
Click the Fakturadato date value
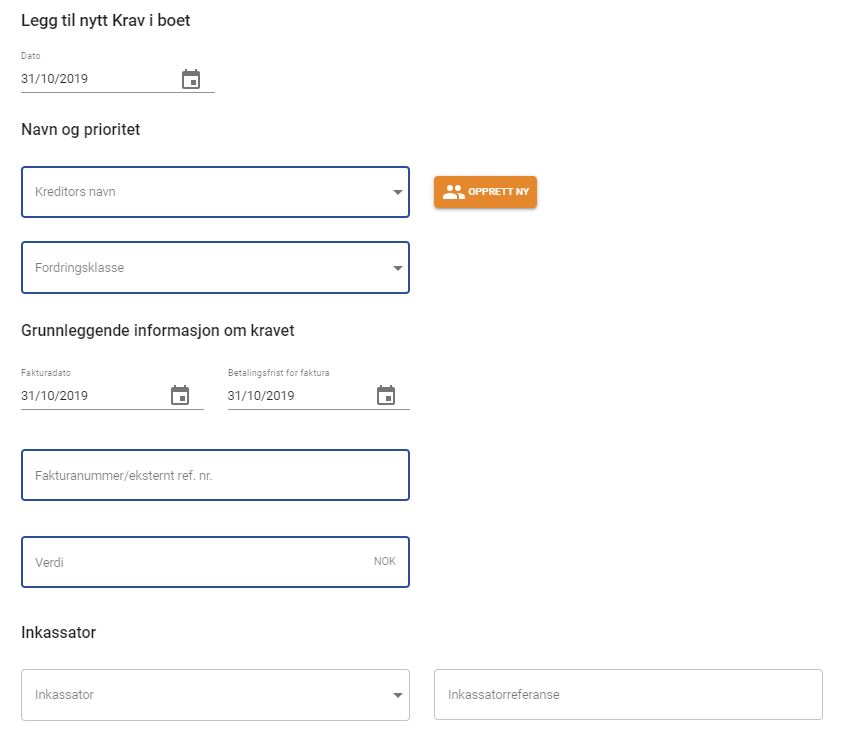click(55, 395)
